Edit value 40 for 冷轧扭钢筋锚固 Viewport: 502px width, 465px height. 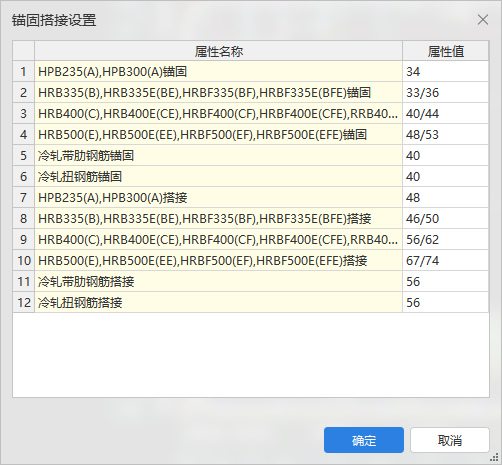pos(446,176)
